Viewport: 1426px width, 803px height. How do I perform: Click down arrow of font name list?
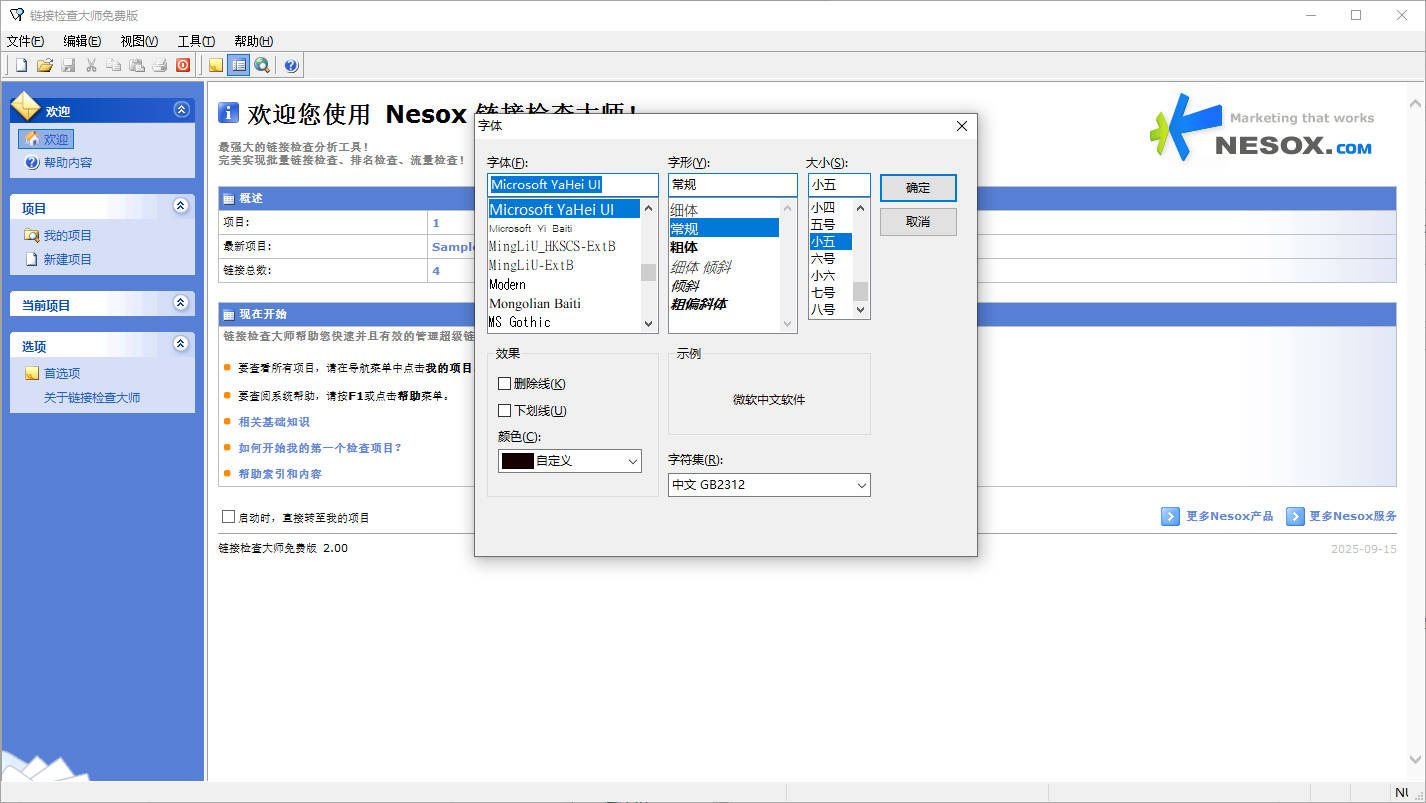648,324
